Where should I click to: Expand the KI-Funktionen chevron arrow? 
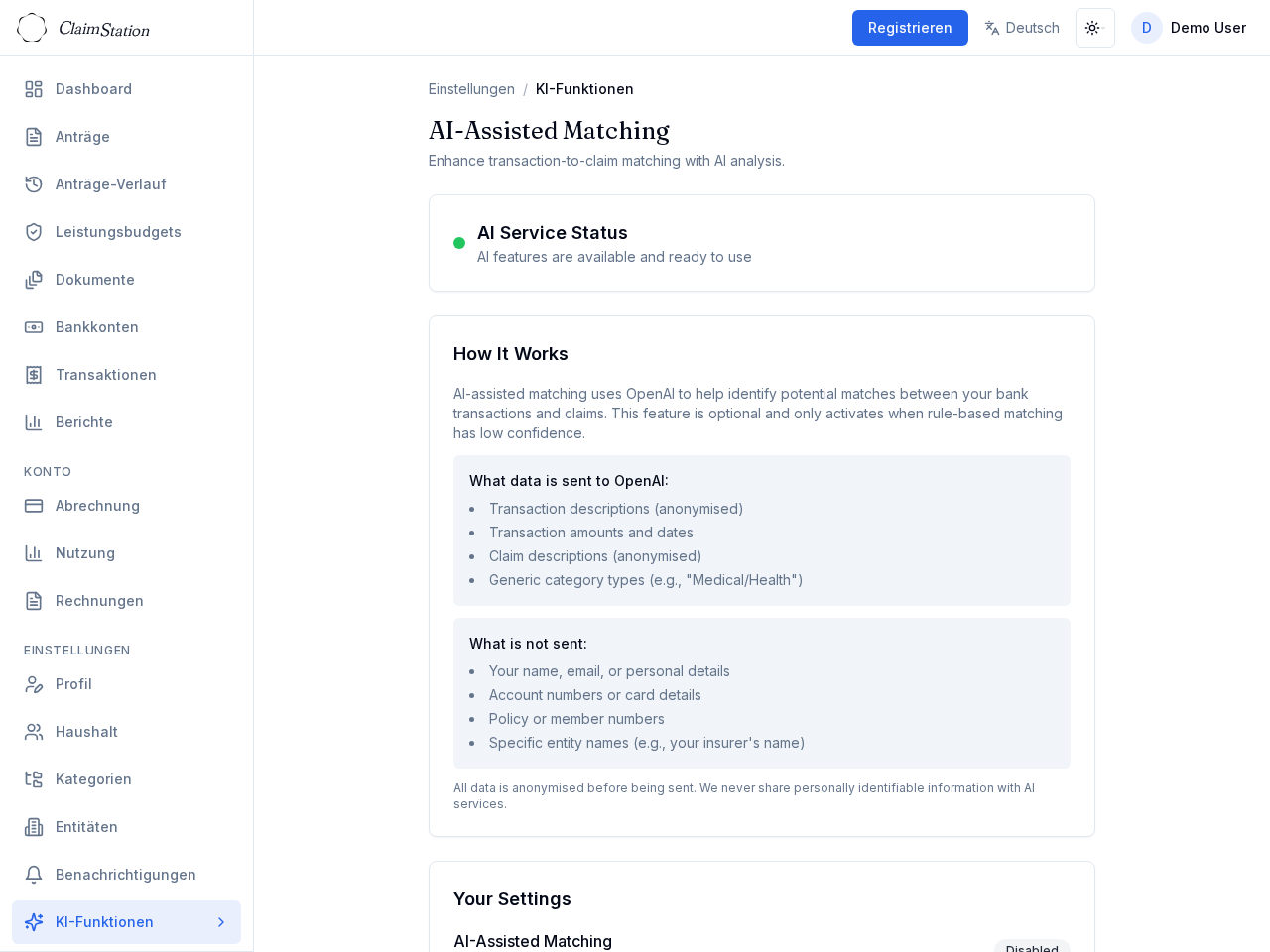(221, 922)
